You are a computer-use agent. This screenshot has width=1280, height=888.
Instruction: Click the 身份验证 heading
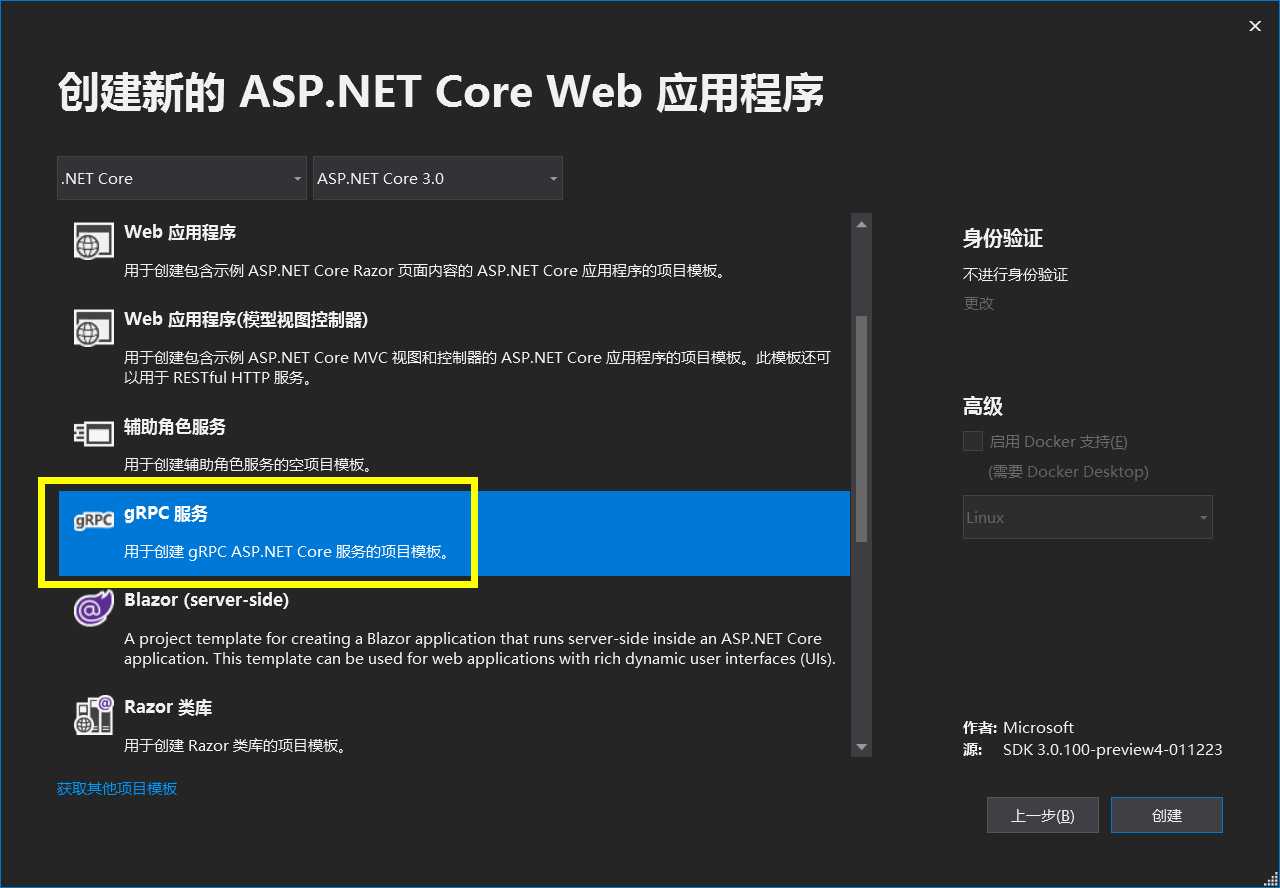[1003, 238]
